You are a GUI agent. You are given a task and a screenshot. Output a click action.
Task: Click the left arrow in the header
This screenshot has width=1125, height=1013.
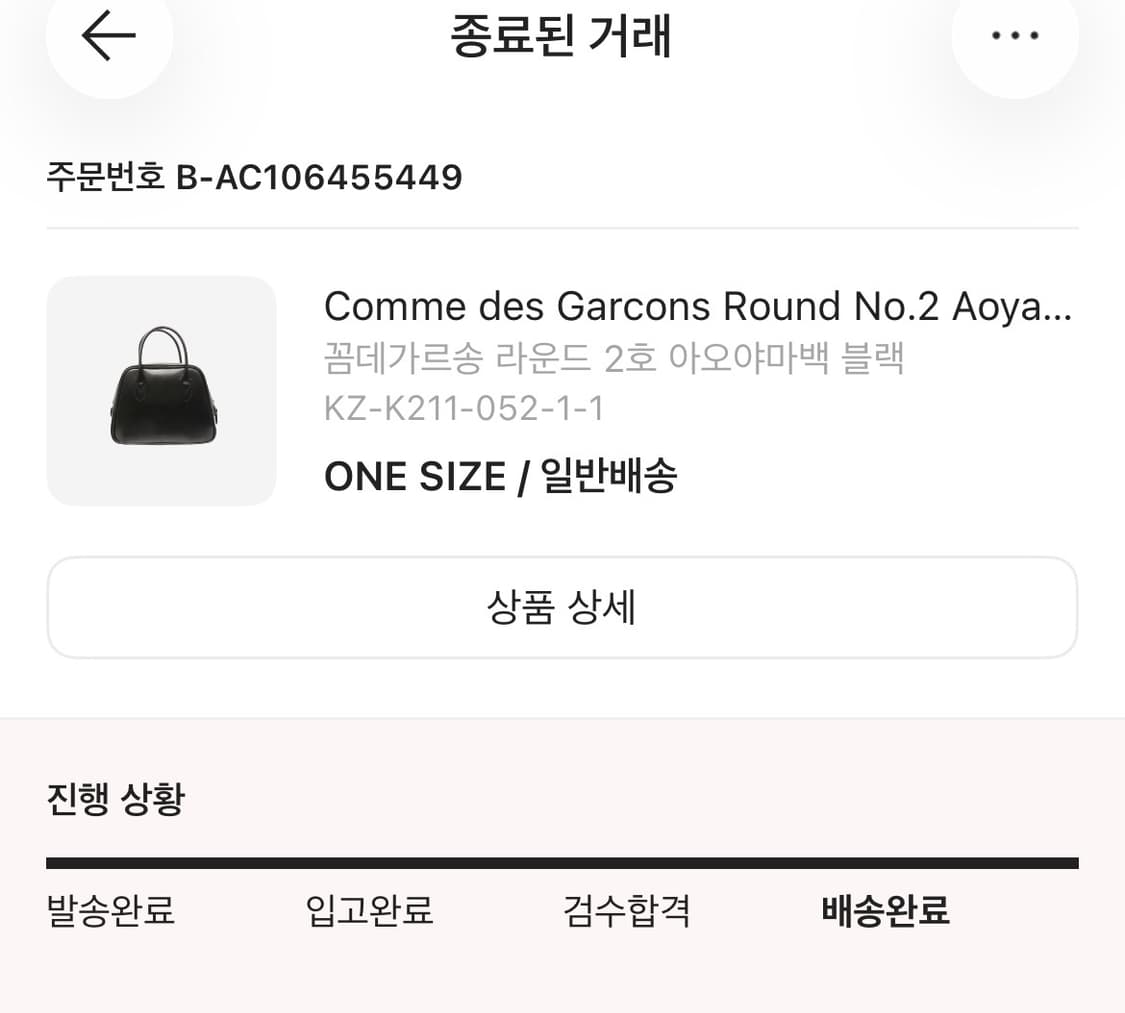coord(108,36)
